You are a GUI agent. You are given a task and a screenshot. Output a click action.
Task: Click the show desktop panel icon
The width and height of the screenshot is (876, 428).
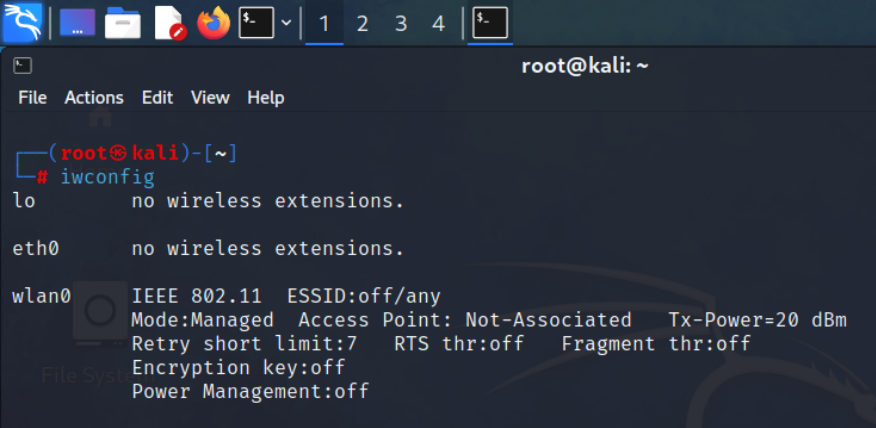(78, 22)
